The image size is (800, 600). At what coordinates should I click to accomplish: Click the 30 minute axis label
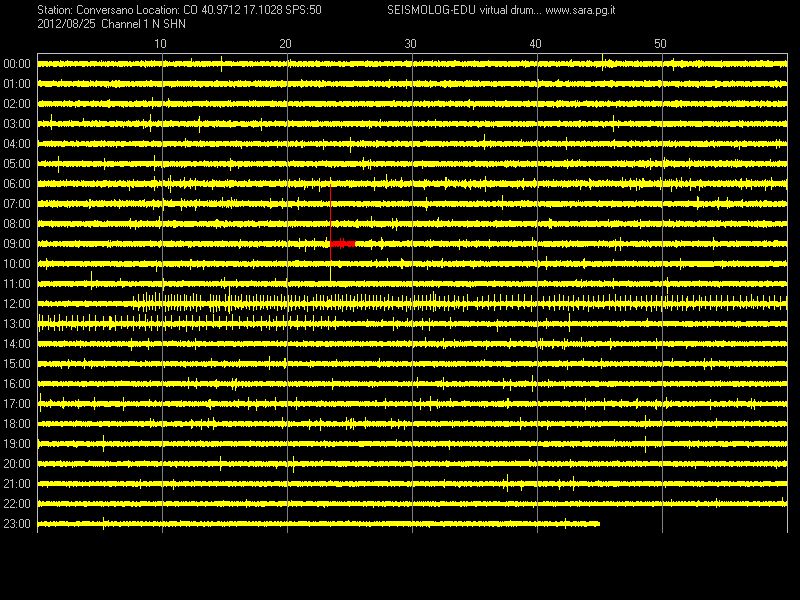click(x=410, y=44)
